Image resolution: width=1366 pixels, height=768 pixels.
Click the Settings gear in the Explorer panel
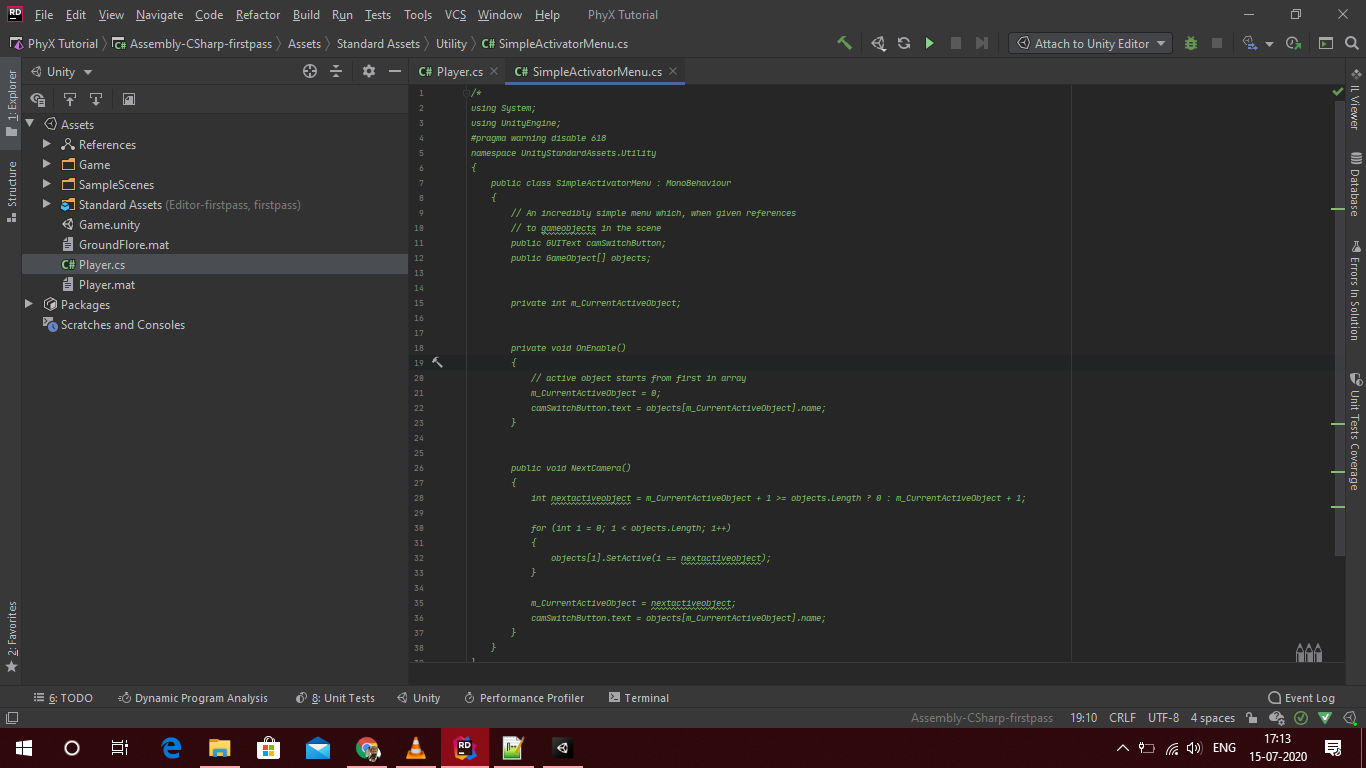(x=368, y=71)
